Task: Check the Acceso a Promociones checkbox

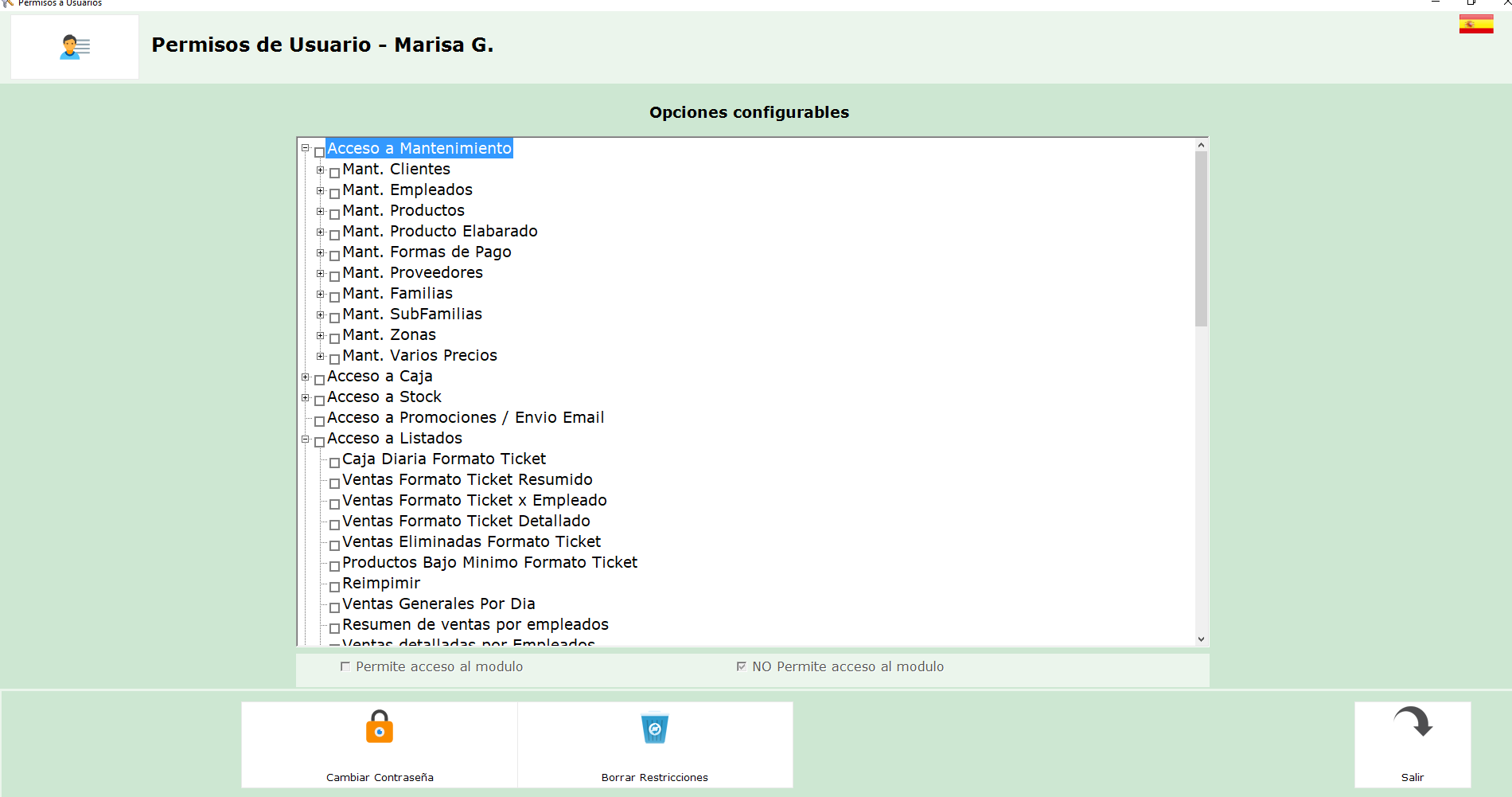Action: pos(320,420)
